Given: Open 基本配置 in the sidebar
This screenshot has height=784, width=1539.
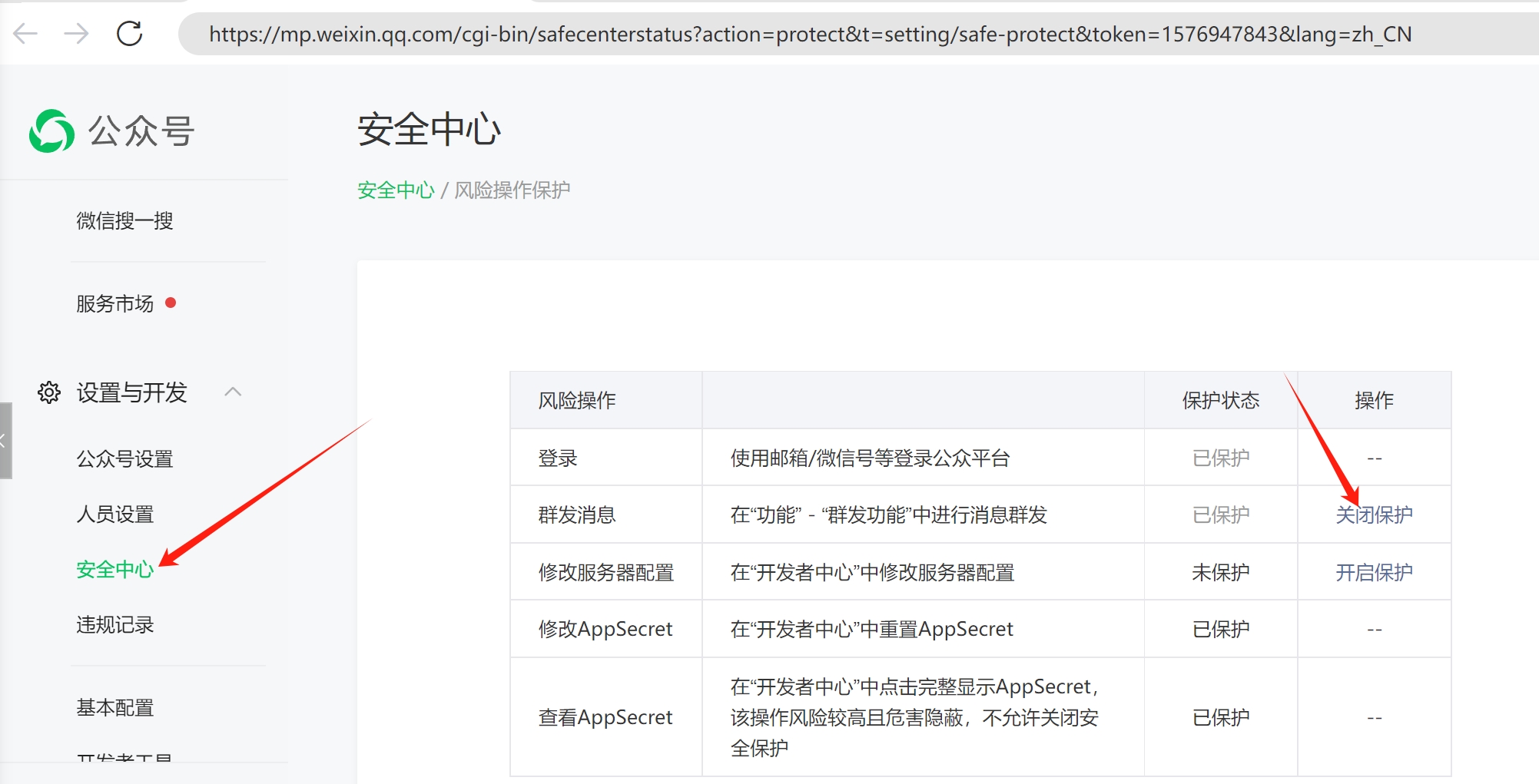Looking at the screenshot, I should click(x=114, y=708).
